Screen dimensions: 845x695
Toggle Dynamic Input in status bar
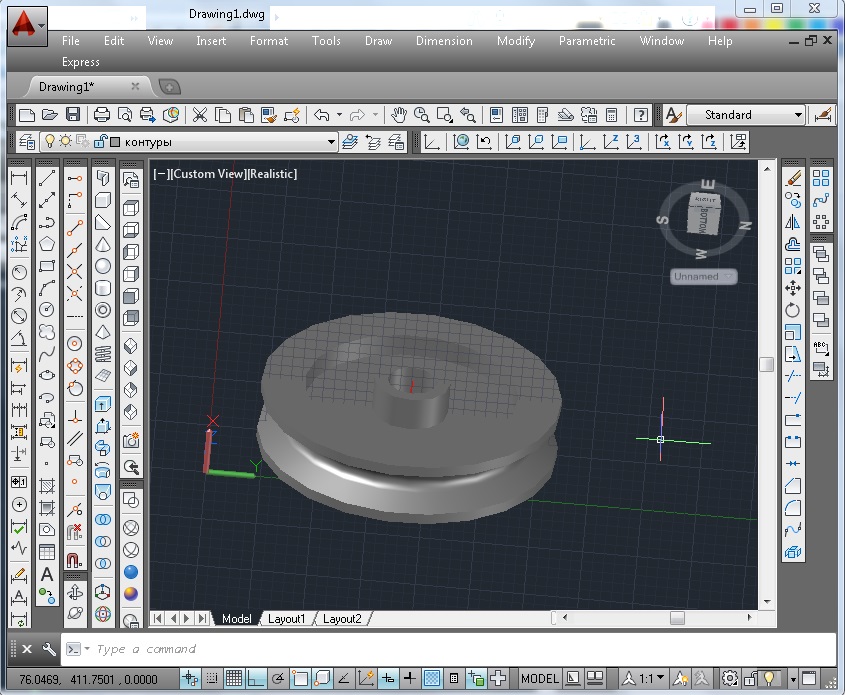(388, 678)
